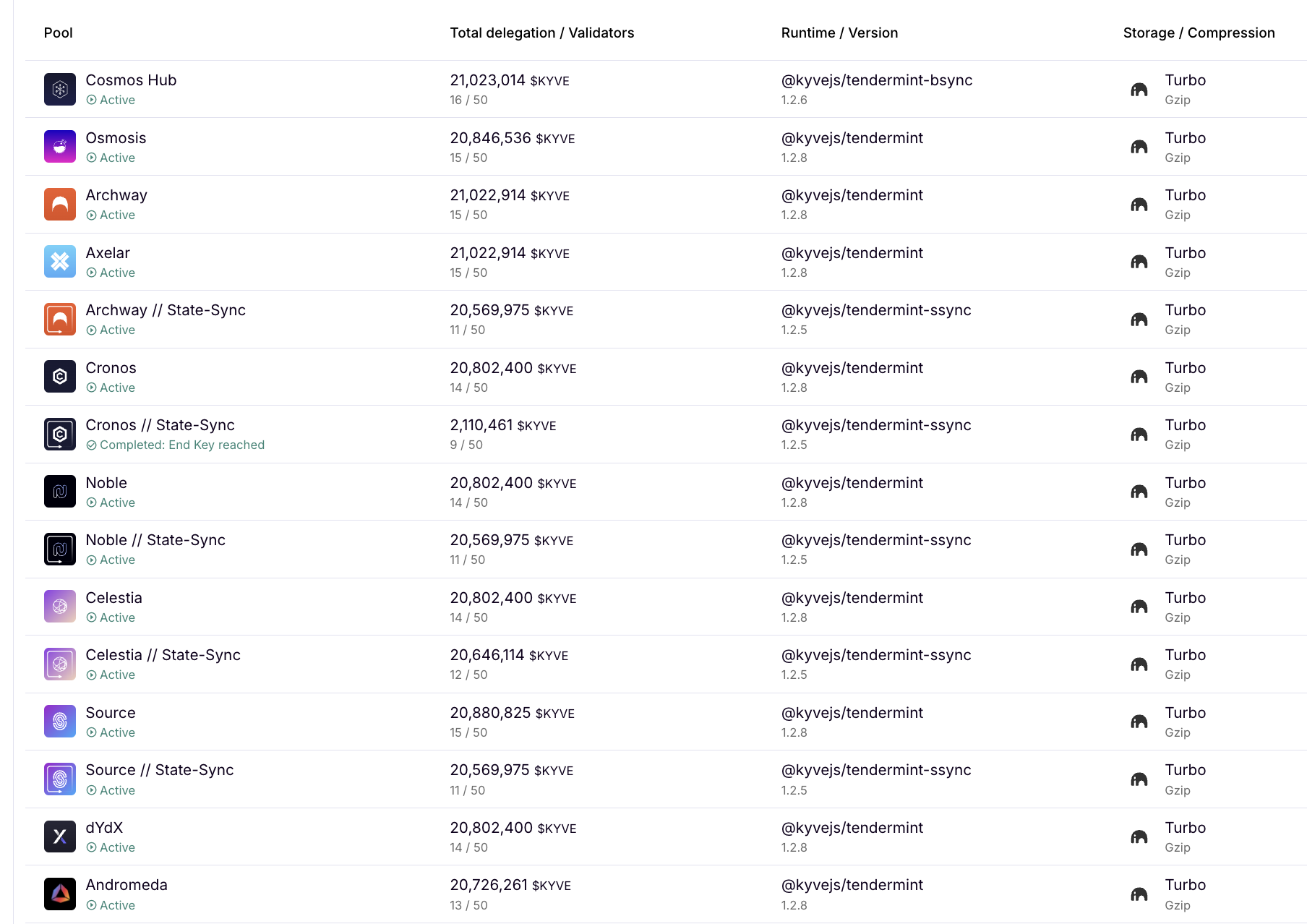Click the 16 / 50 validators count
1307x924 pixels.
coord(468,100)
